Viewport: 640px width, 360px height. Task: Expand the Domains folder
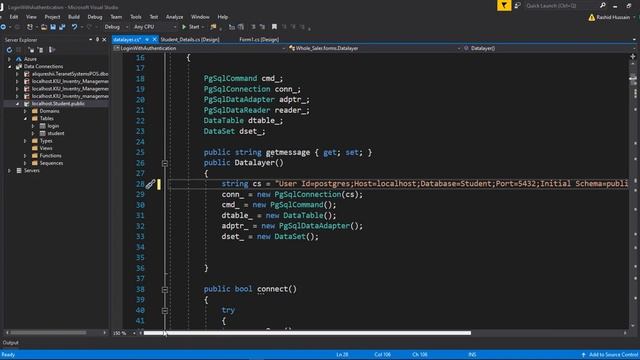pyautogui.click(x=25, y=111)
